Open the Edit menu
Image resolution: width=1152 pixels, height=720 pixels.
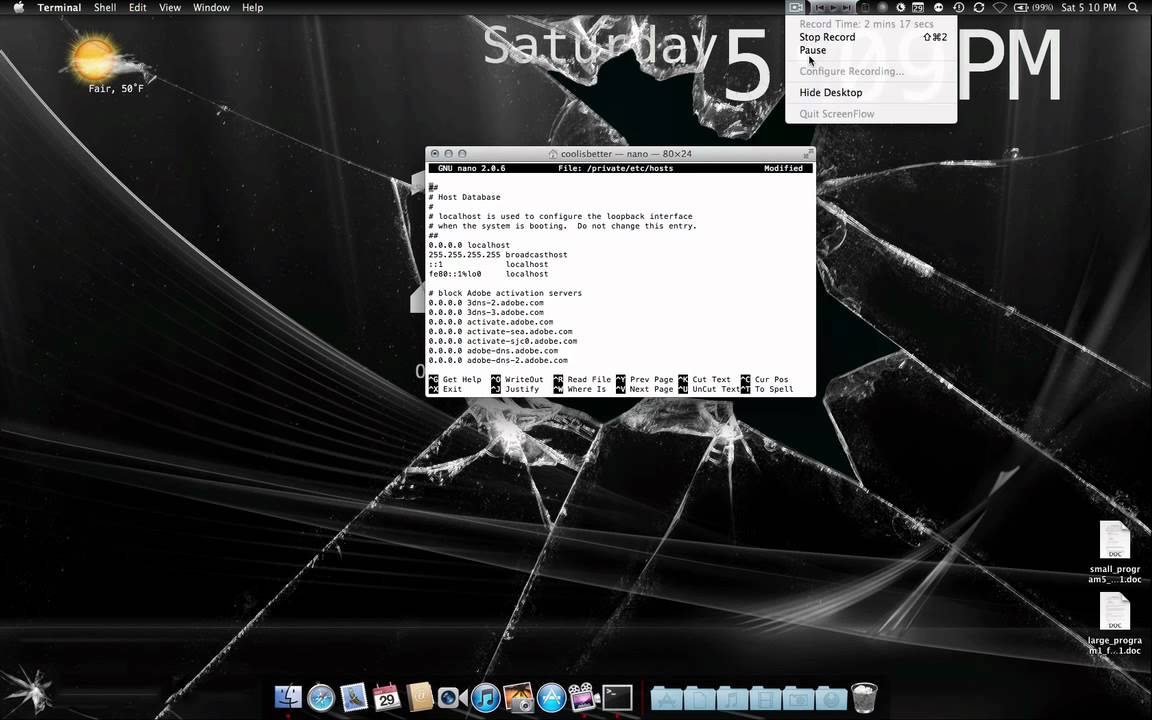[137, 7]
